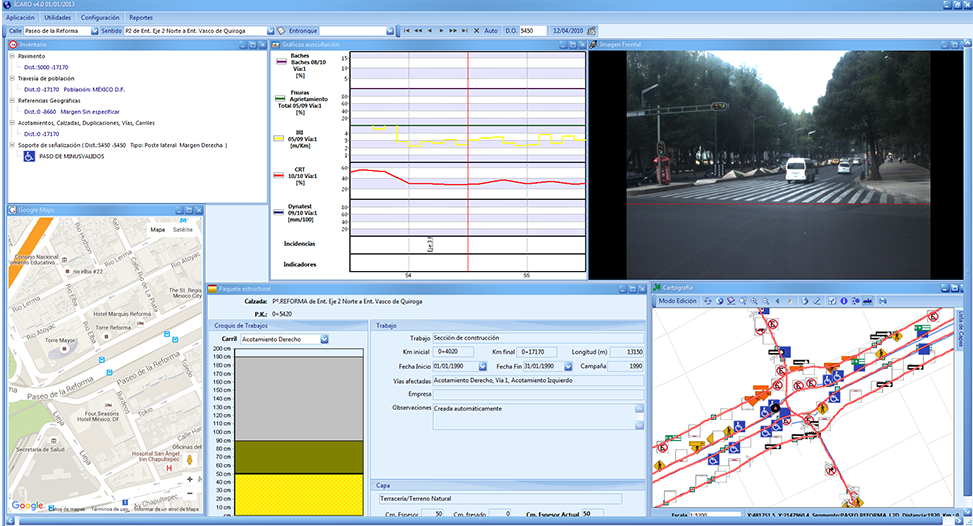Open the Carril Acotamiento Derecho dropdown
The width and height of the screenshot is (973, 526).
click(325, 339)
